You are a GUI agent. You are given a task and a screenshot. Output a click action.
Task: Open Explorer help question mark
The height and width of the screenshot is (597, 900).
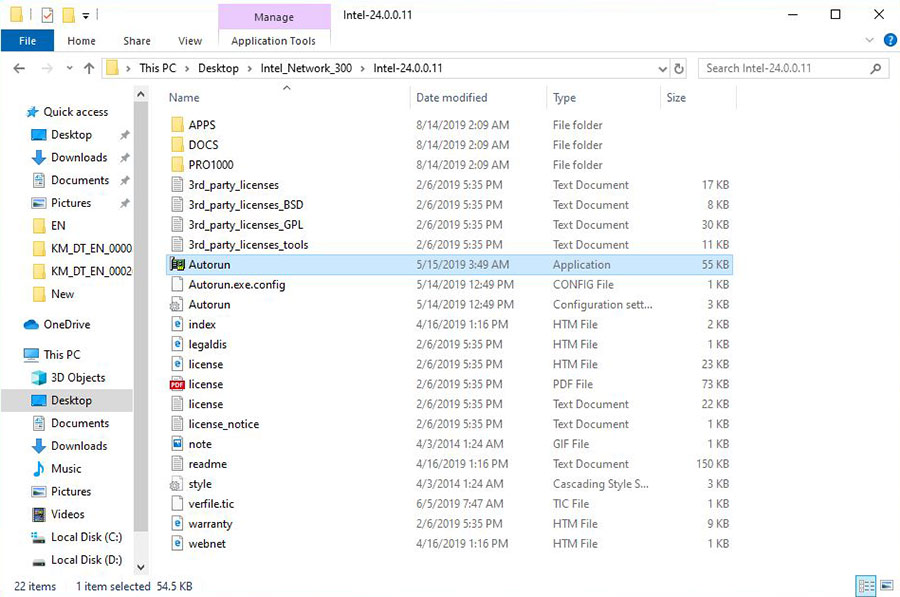890,40
